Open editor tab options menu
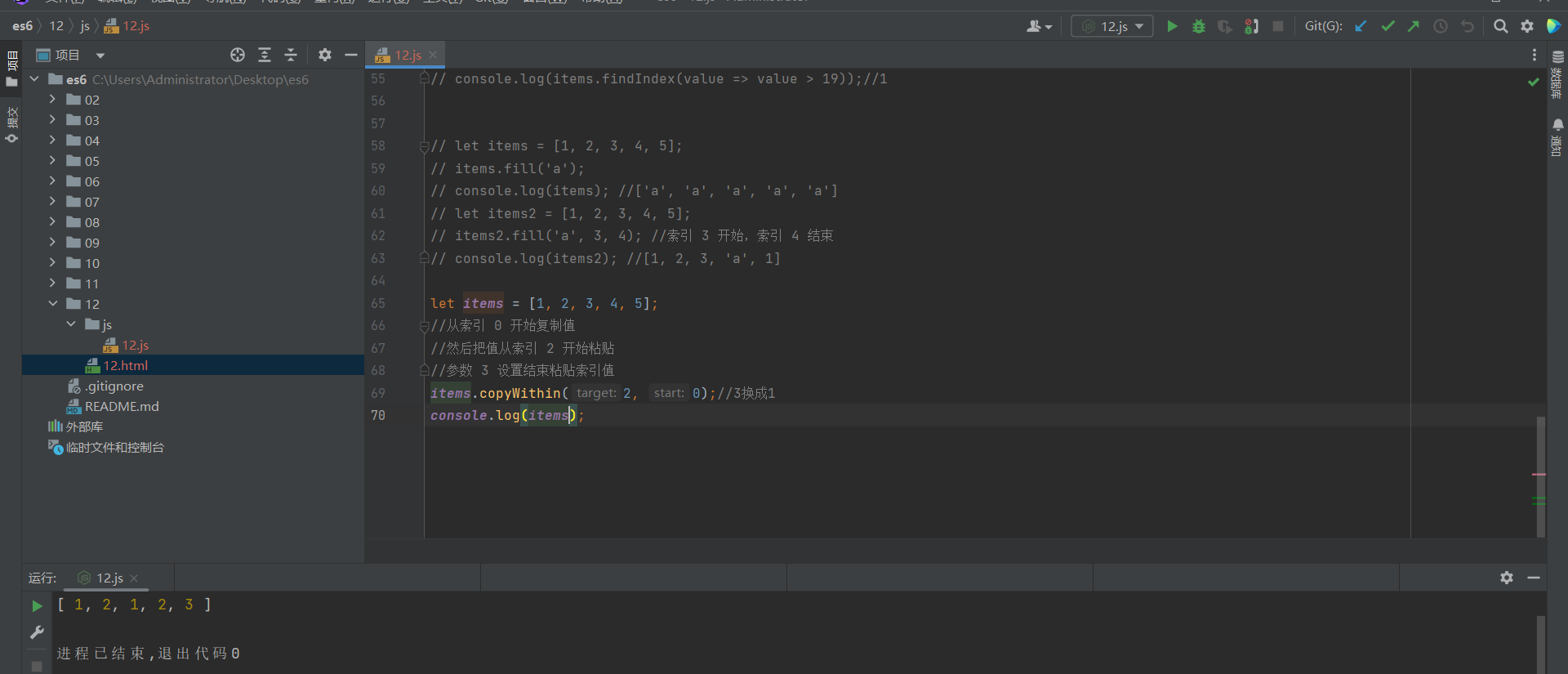Screen dimensions: 1568x674 pyautogui.click(x=1534, y=55)
